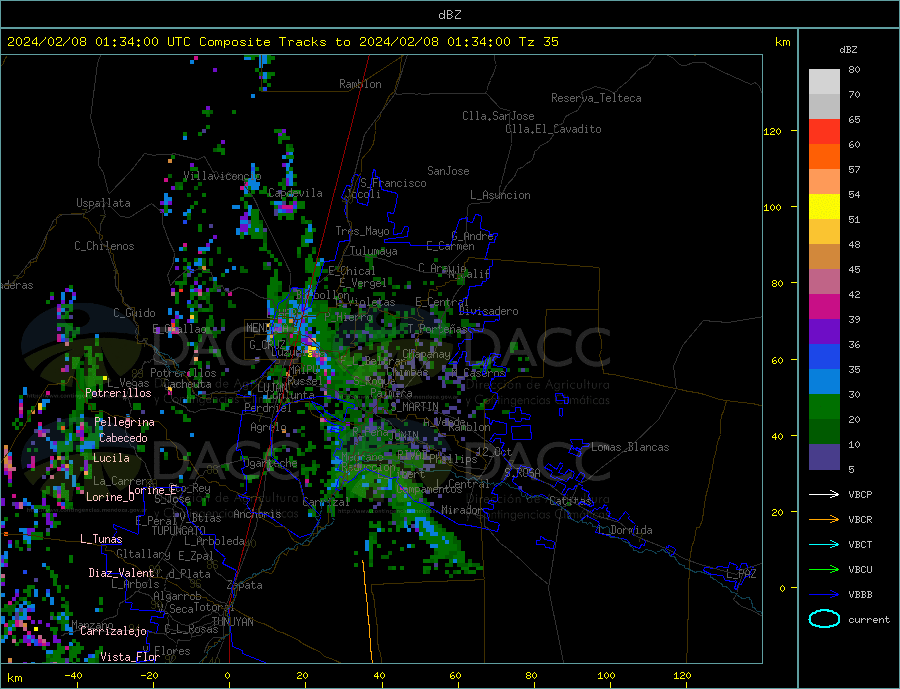Click the Ugarteche map label

point(270,463)
